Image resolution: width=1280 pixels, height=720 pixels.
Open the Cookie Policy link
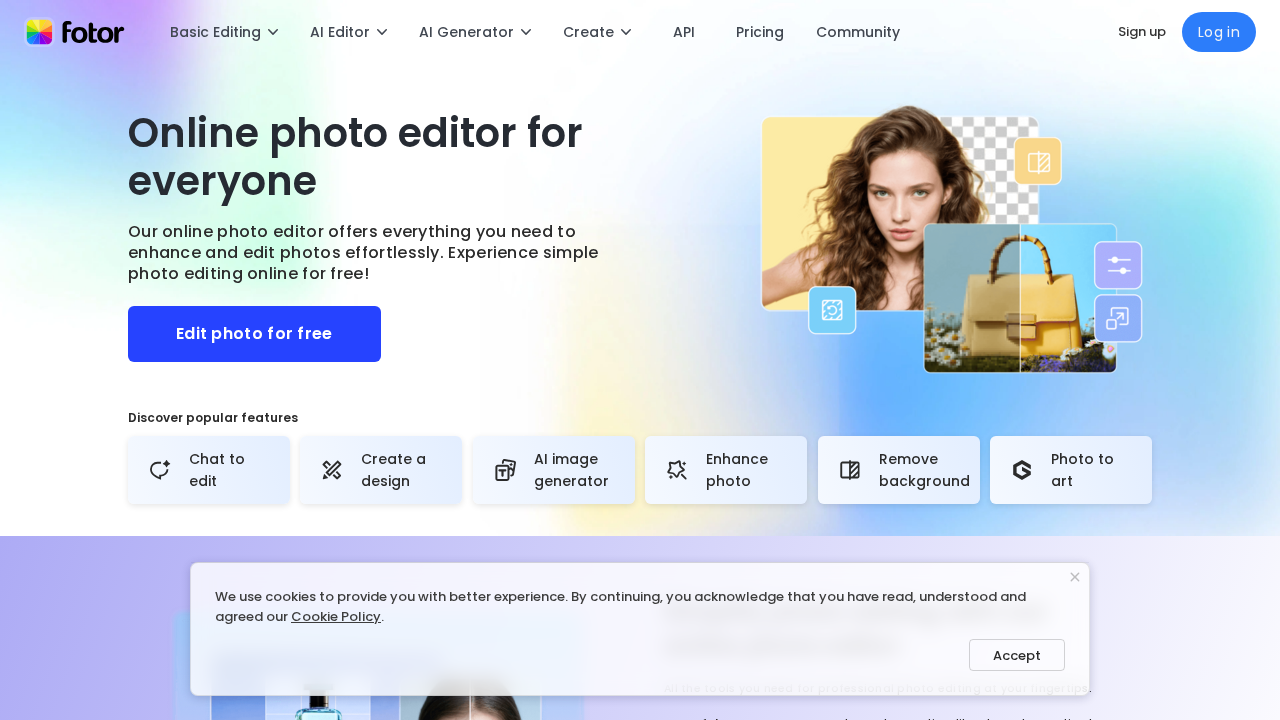[x=336, y=617]
